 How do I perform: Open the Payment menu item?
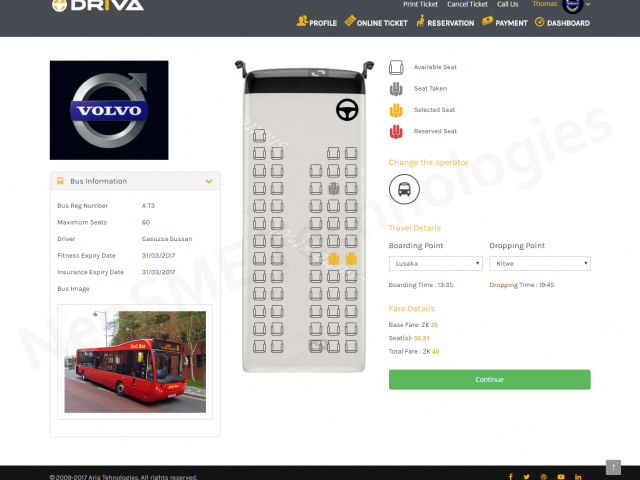505,22
